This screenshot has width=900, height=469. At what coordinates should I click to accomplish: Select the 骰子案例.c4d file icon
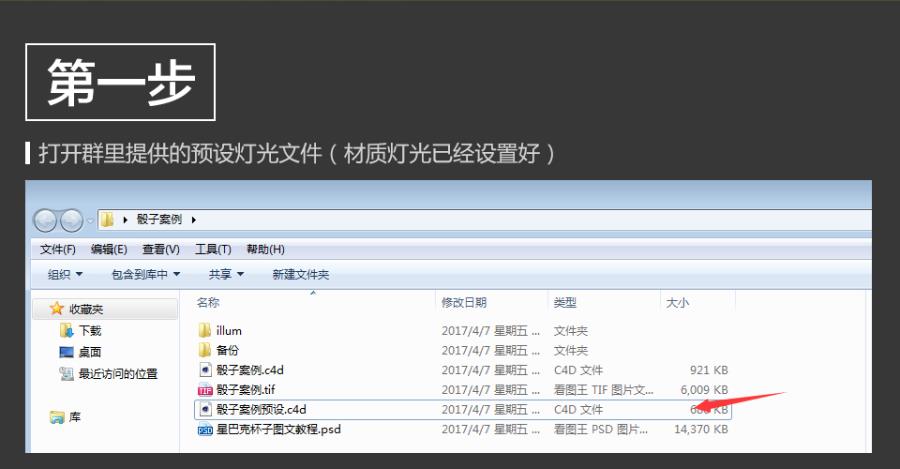point(205,370)
